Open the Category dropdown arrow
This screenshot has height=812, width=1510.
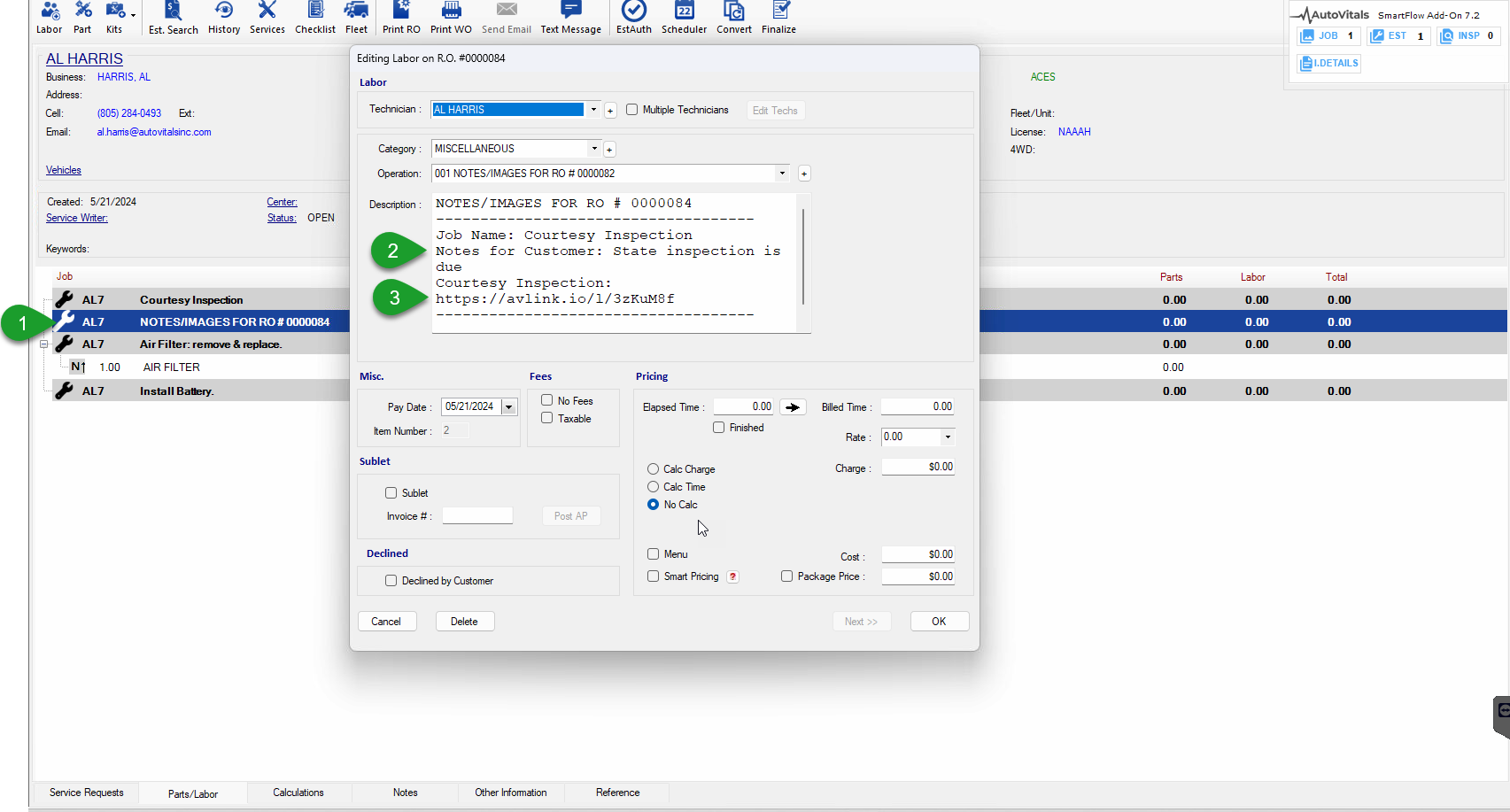594,149
